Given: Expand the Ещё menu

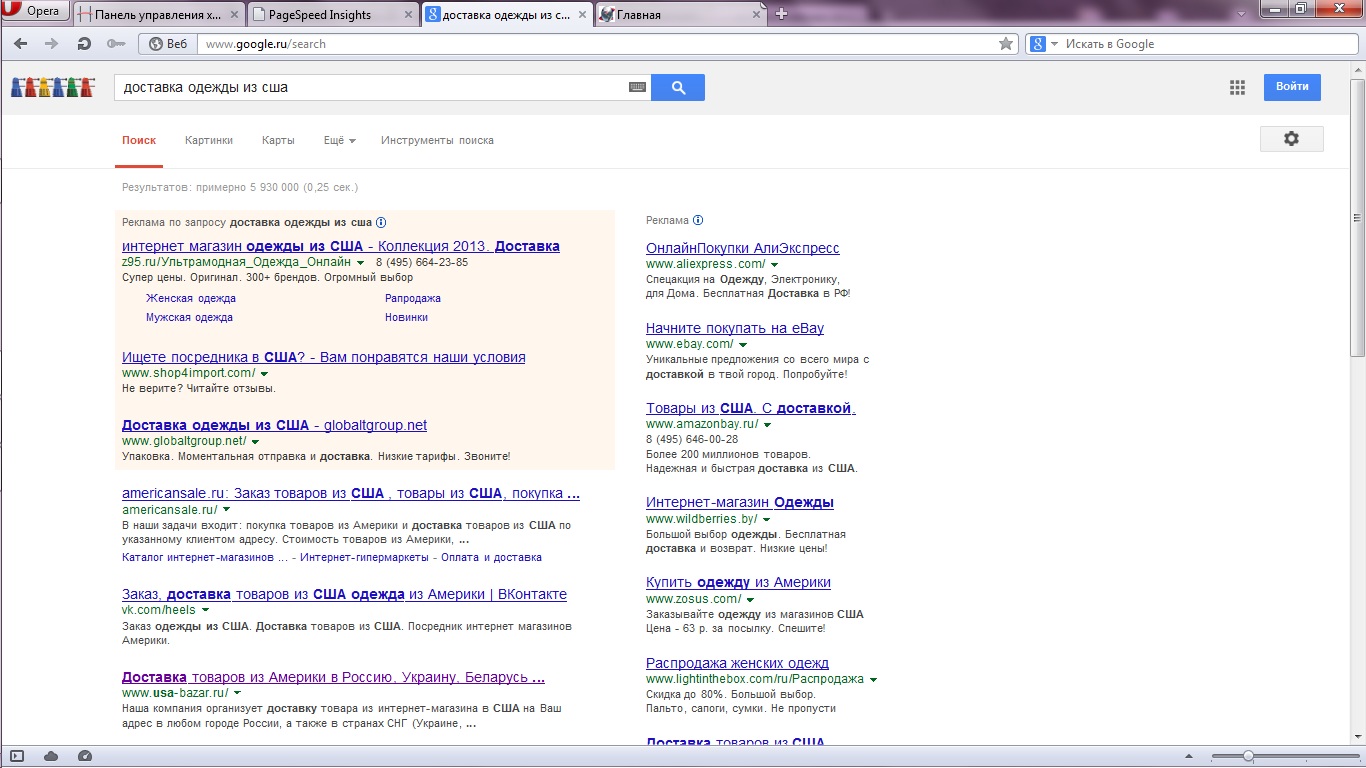Looking at the screenshot, I should pos(340,141).
